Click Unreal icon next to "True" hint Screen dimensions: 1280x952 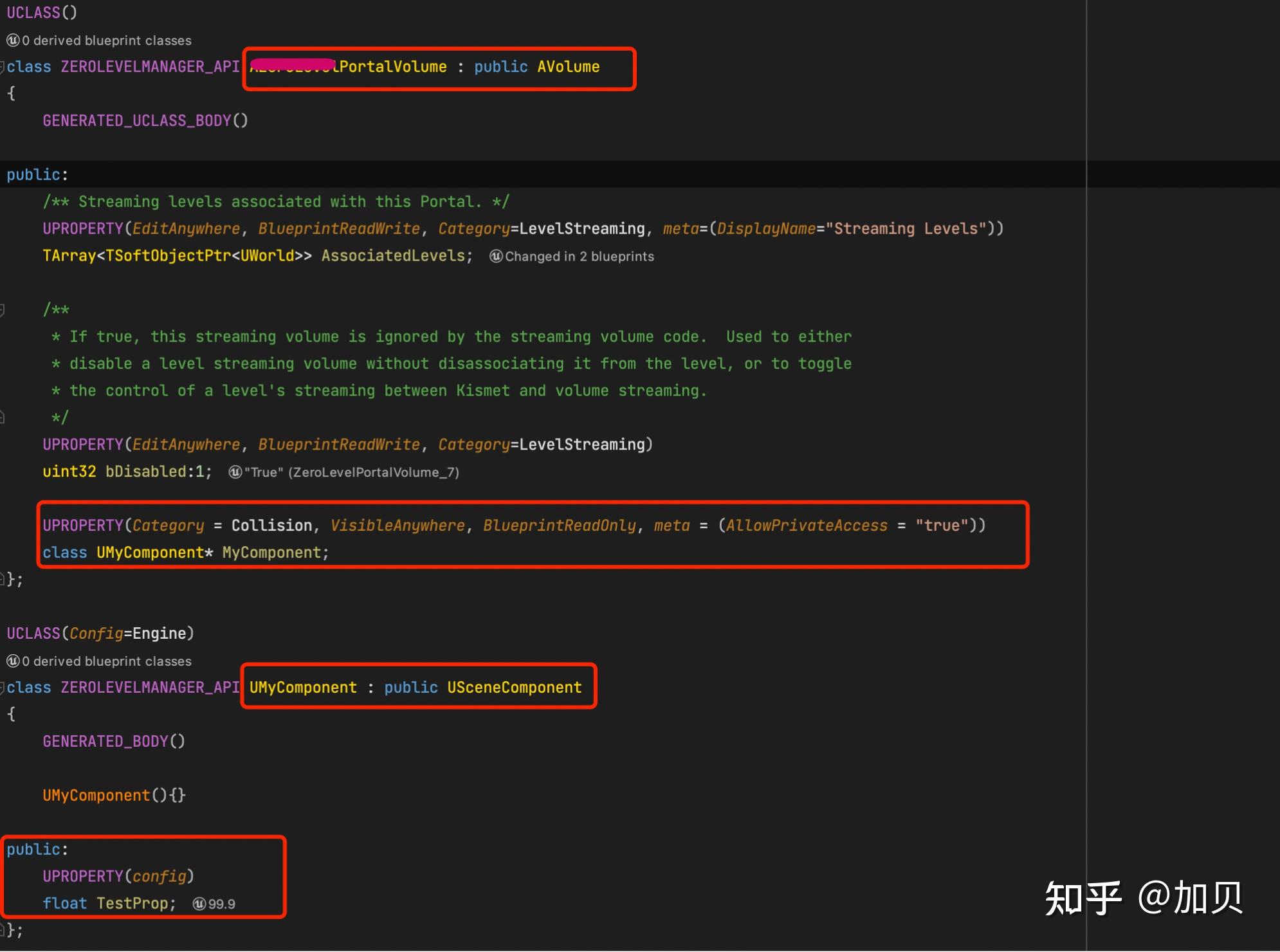point(235,472)
